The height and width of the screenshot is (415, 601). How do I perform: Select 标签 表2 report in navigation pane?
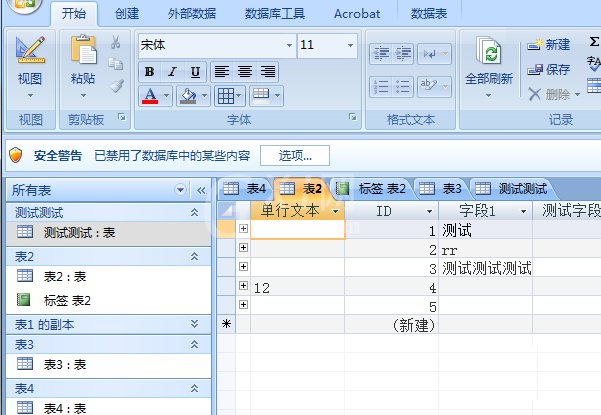[108, 300]
